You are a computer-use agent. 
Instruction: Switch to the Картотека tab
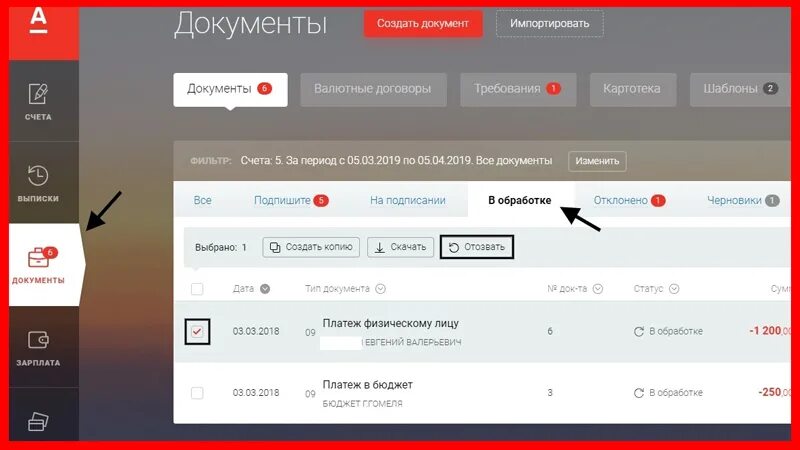pyautogui.click(x=633, y=89)
